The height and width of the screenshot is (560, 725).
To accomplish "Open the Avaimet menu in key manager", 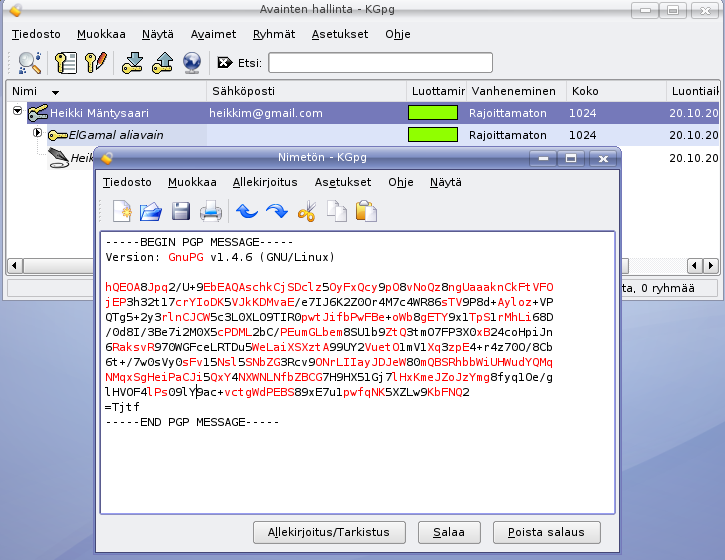I will pyautogui.click(x=214, y=33).
